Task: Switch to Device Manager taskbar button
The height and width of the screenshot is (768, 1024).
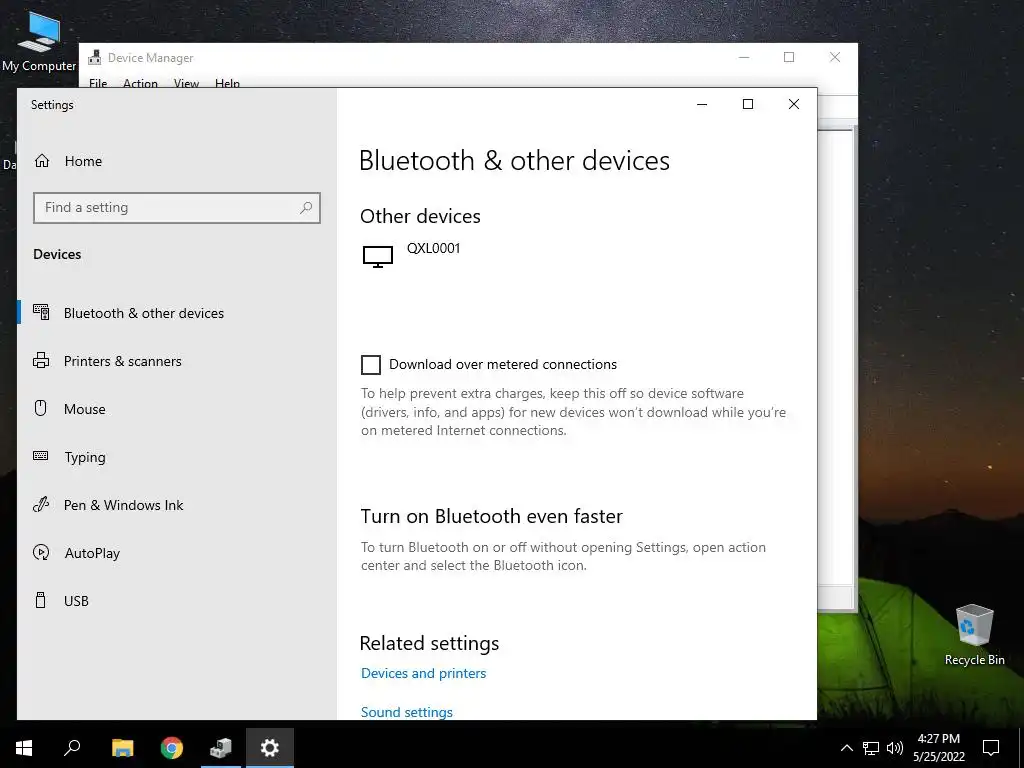Action: pyautogui.click(x=221, y=748)
